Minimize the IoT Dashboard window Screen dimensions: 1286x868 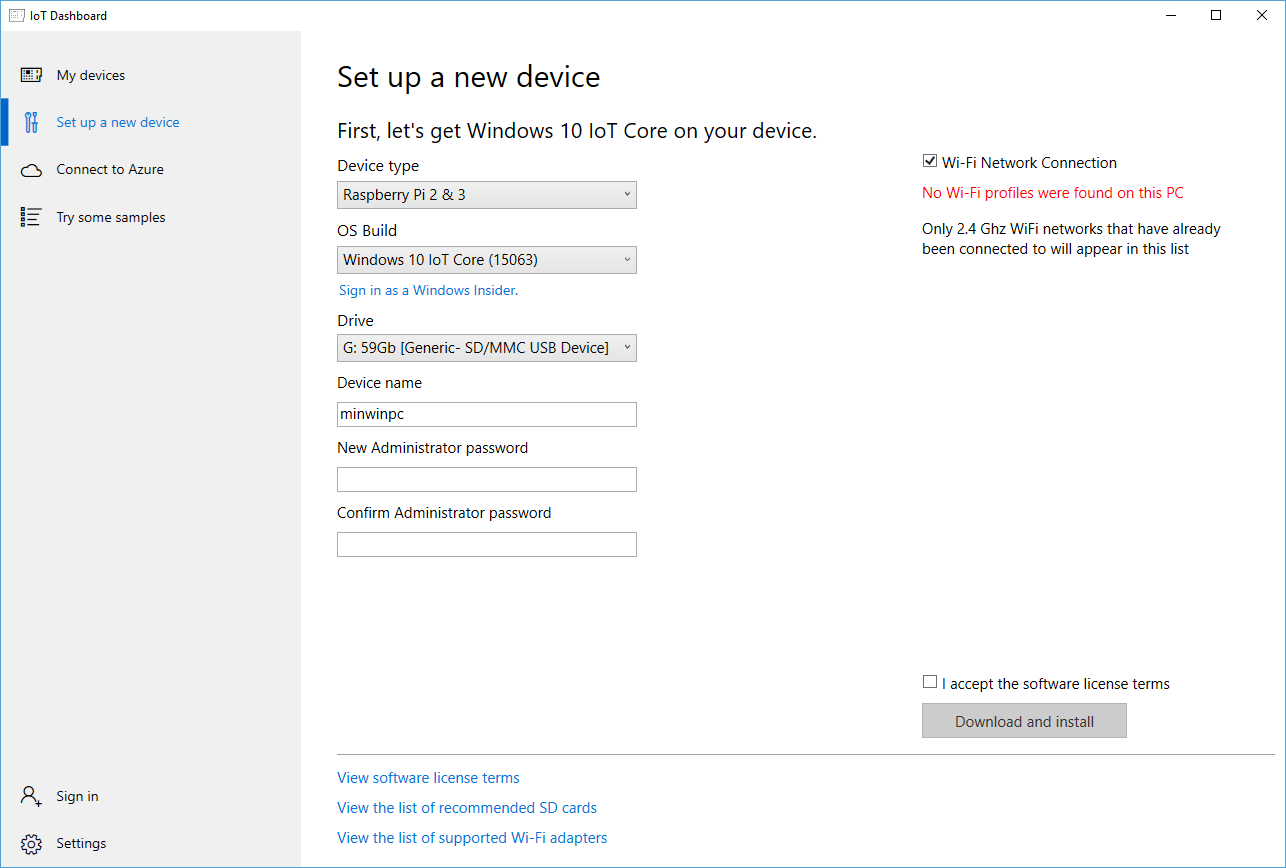(1170, 15)
